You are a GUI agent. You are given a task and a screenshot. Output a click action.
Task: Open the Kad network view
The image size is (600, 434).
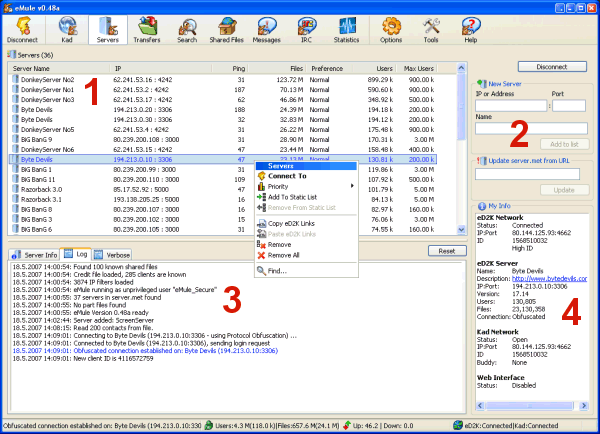pyautogui.click(x=67, y=30)
